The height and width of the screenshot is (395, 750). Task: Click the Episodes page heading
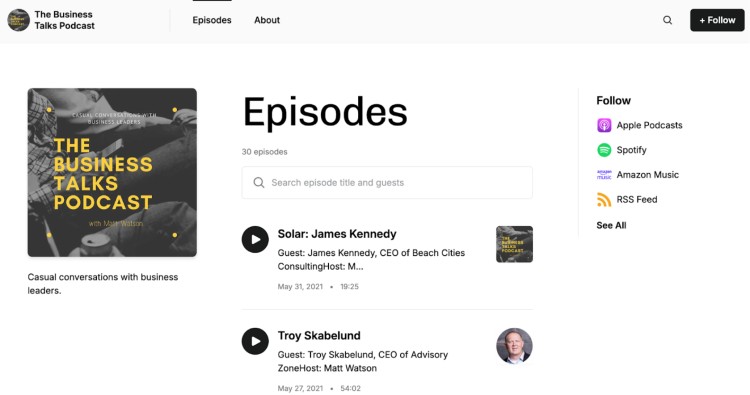pyautogui.click(x=325, y=112)
